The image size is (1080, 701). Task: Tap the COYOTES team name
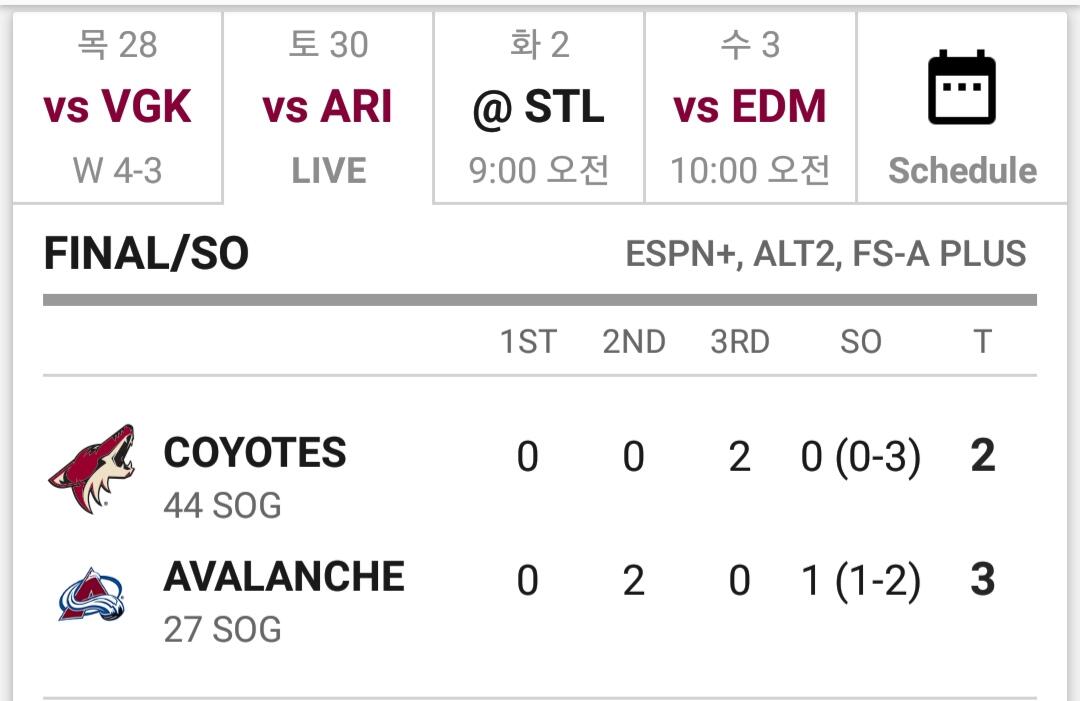tap(255, 453)
